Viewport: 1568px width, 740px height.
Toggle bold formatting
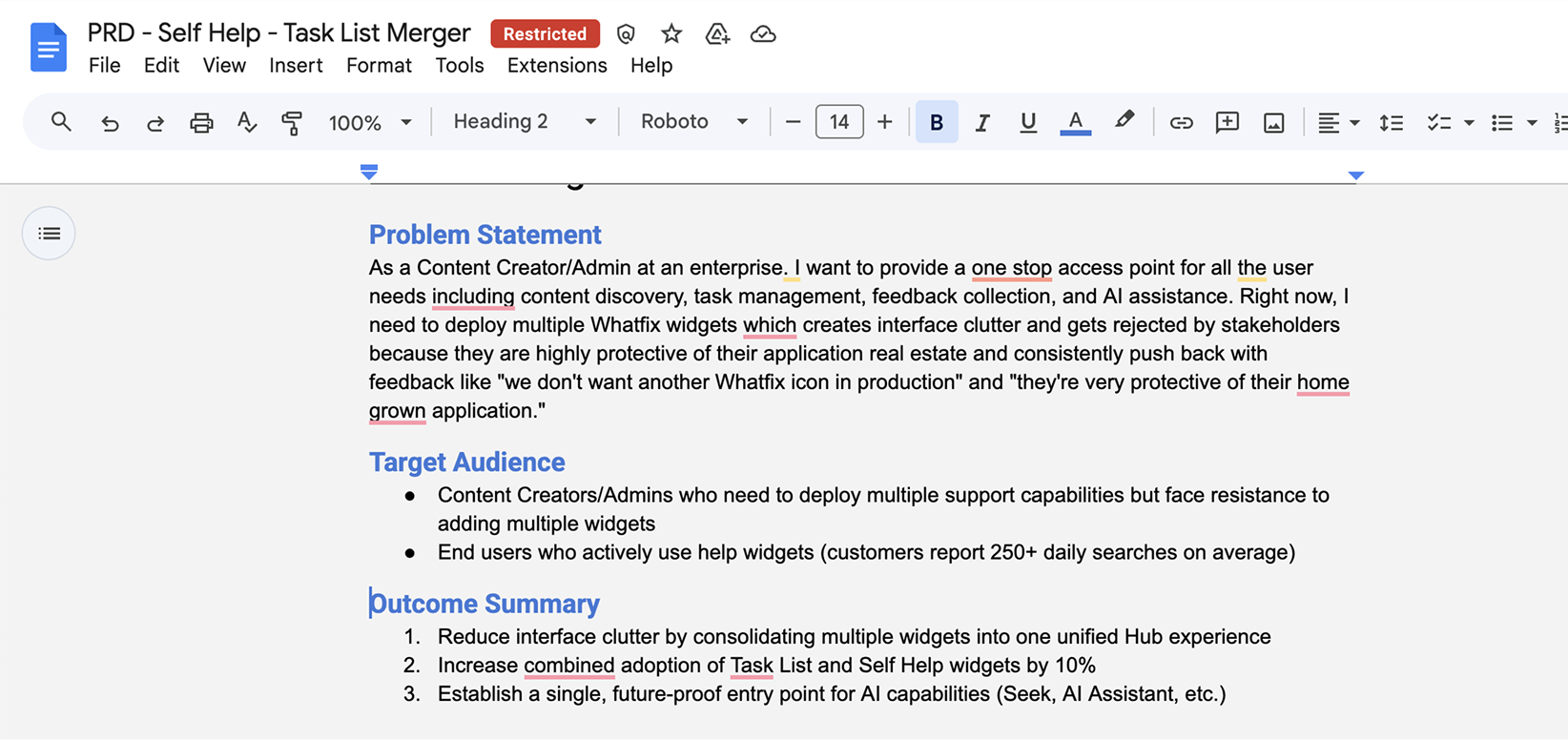pos(937,122)
